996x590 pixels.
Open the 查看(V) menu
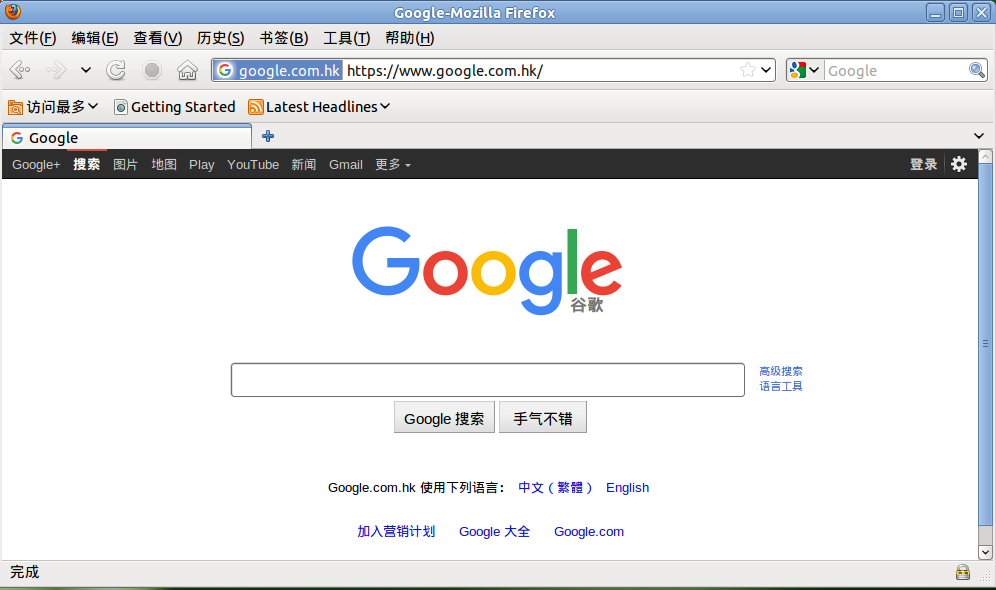[158, 38]
